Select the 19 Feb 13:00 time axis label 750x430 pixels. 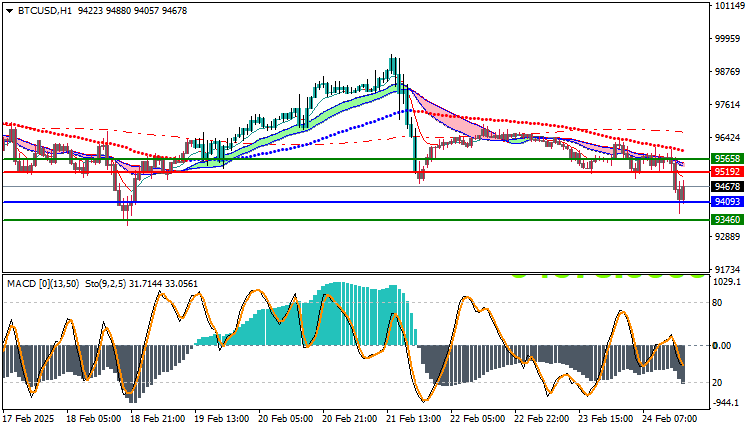[x=221, y=419]
